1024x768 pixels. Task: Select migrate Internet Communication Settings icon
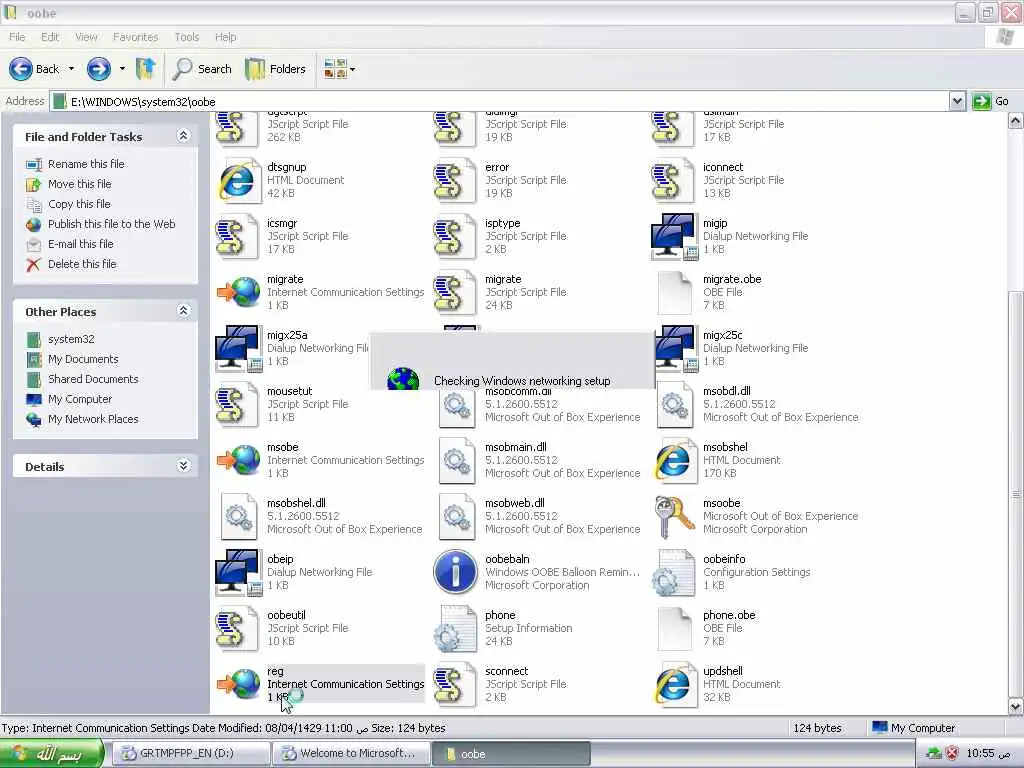pyautogui.click(x=238, y=293)
